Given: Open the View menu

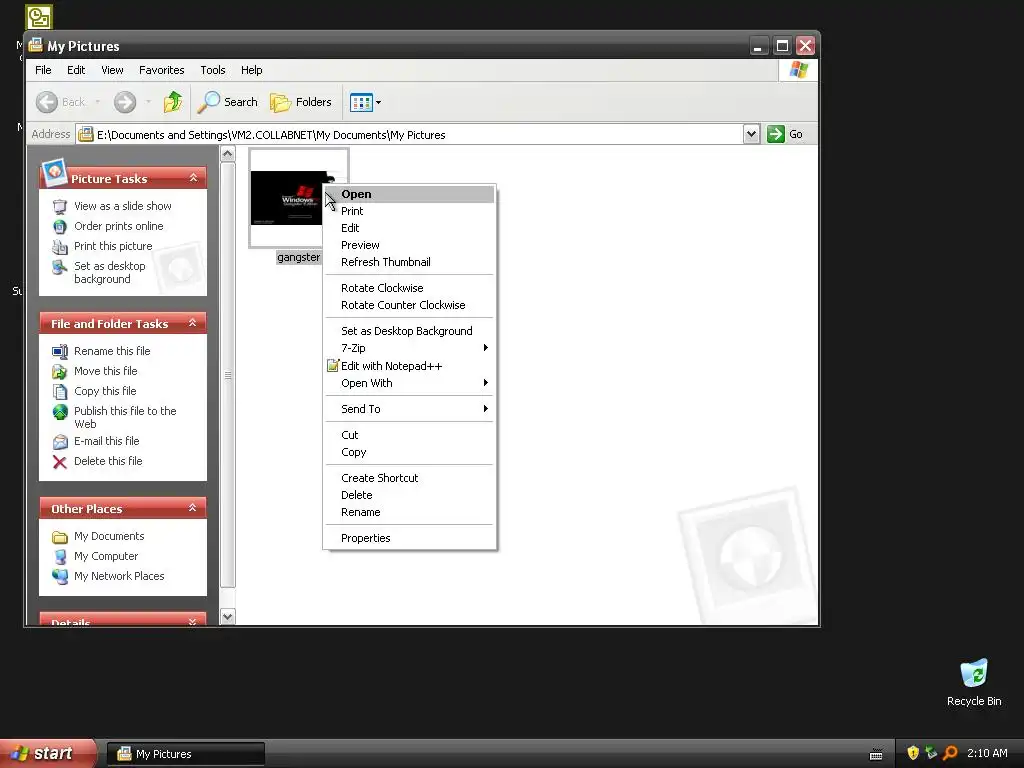Looking at the screenshot, I should [x=112, y=70].
